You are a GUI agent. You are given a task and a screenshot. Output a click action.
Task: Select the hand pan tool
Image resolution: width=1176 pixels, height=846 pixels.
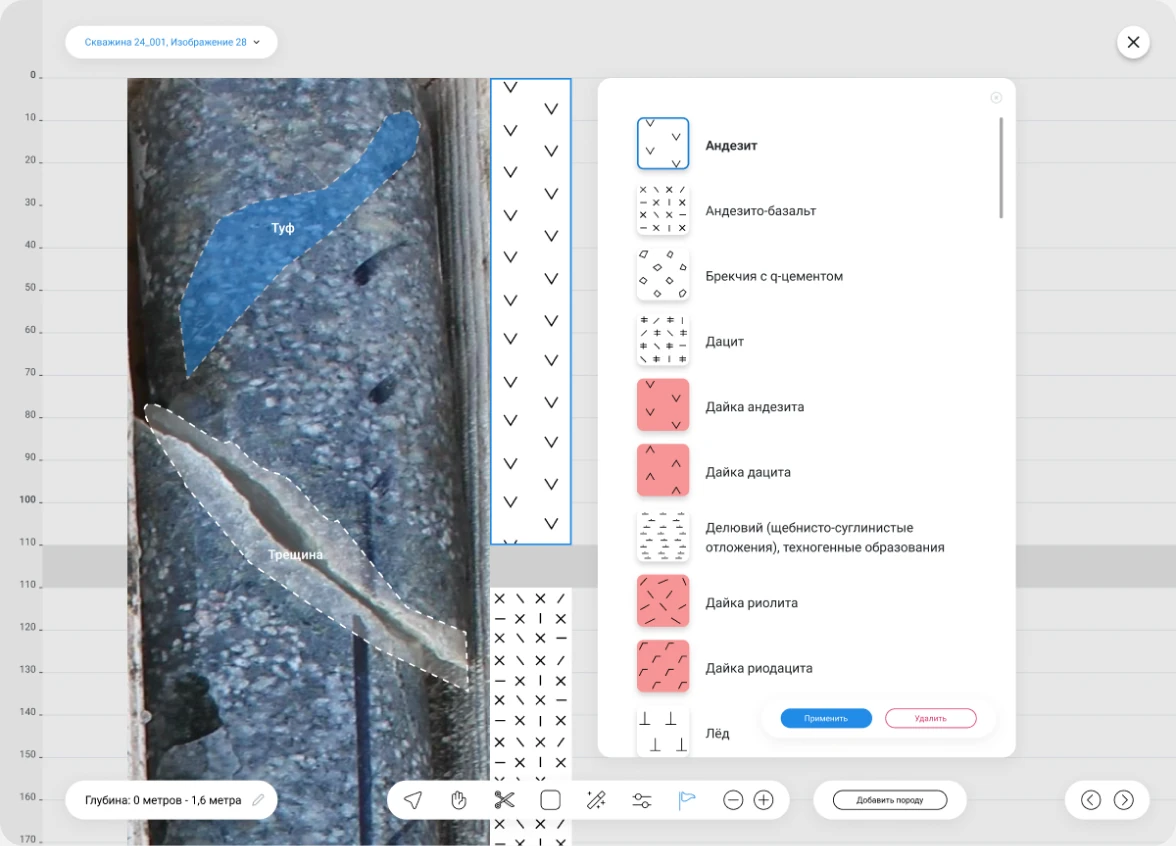point(458,800)
